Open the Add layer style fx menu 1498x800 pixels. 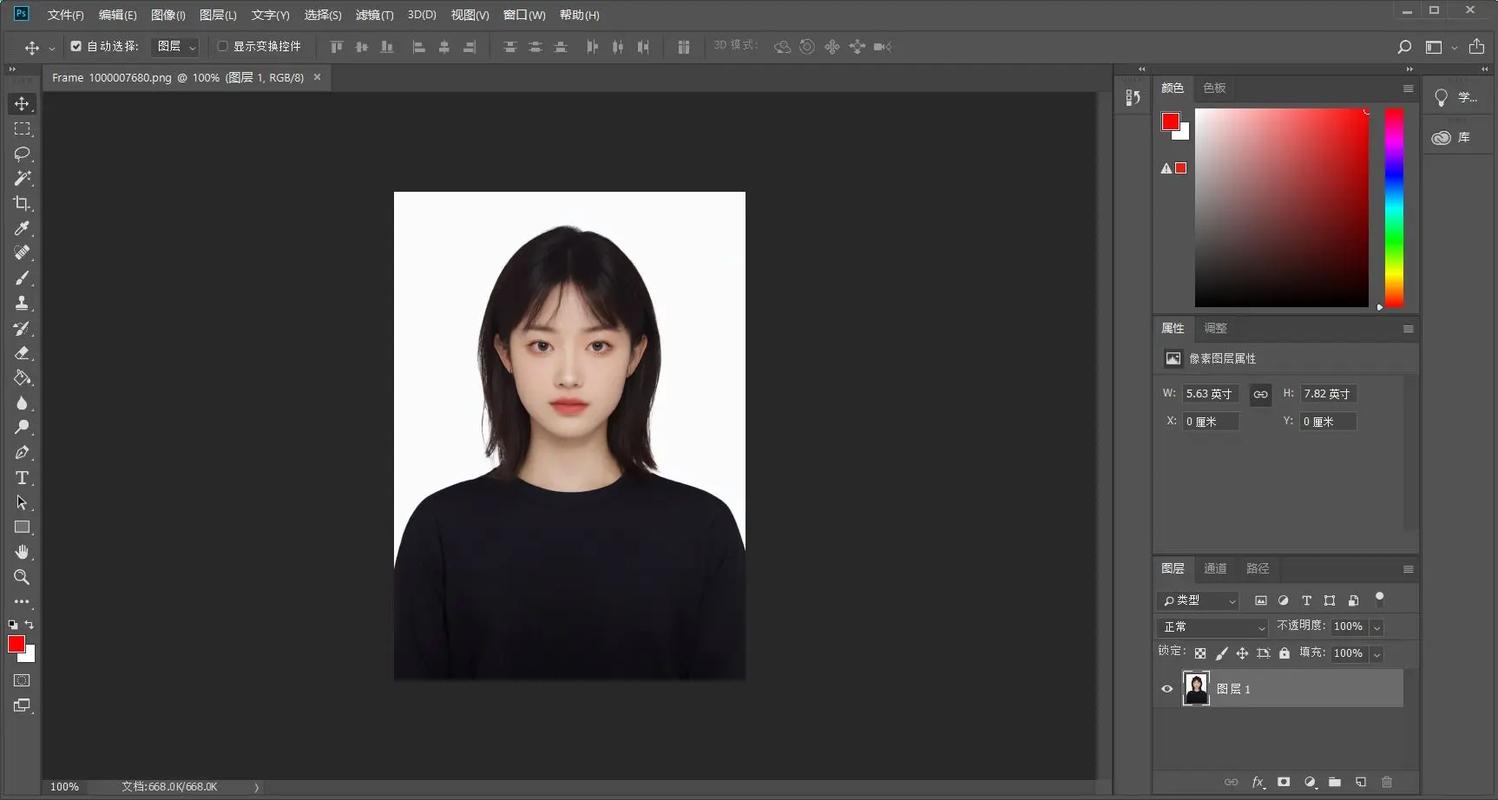(x=1257, y=782)
